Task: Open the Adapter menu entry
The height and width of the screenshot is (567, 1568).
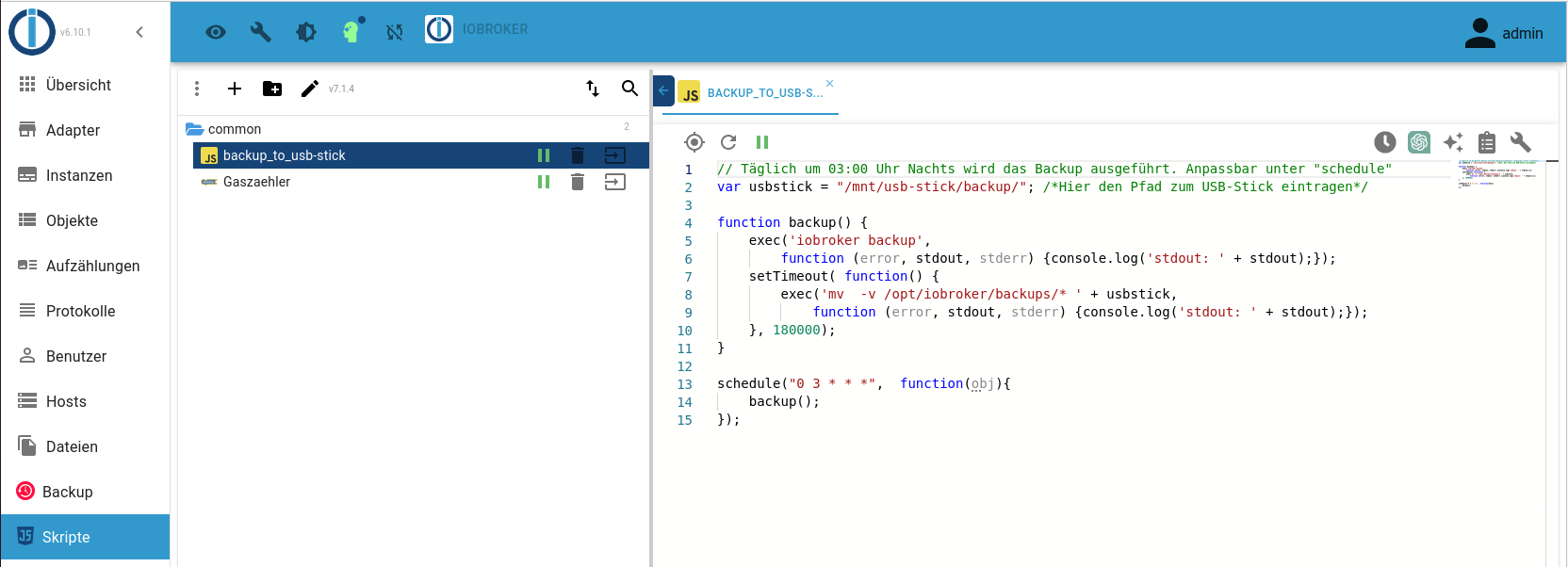Action: pos(85,130)
